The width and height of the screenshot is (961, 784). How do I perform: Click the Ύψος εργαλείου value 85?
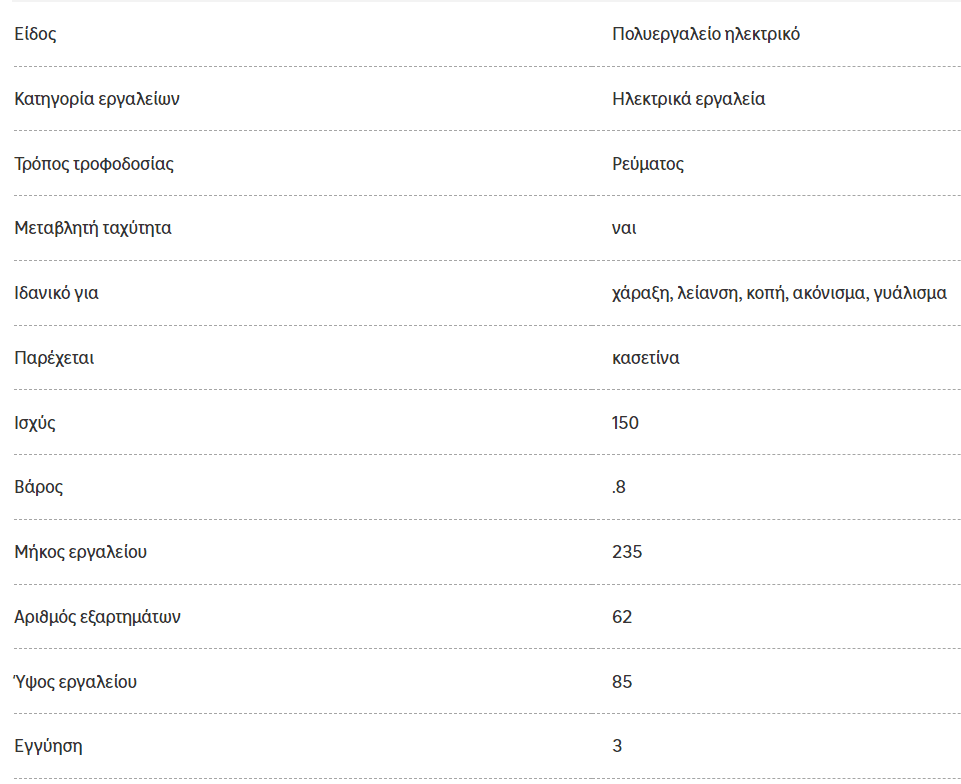click(x=621, y=682)
